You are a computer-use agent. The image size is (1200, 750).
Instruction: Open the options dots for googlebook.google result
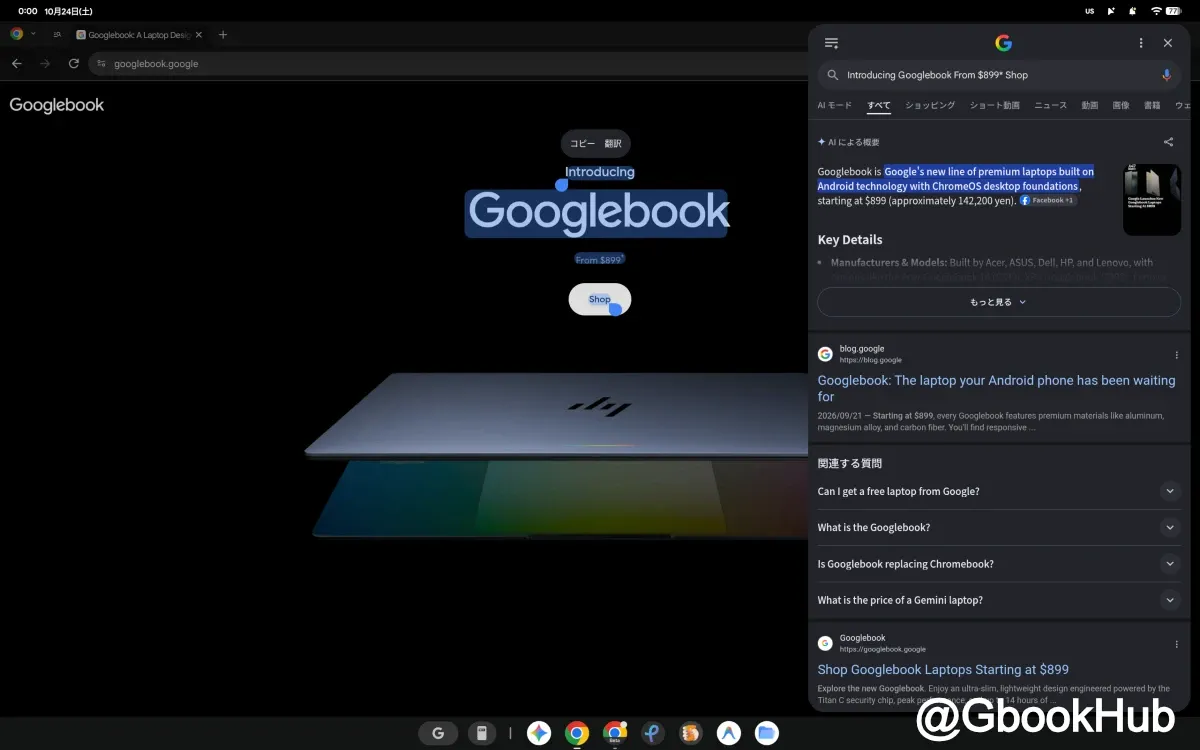[1176, 644]
